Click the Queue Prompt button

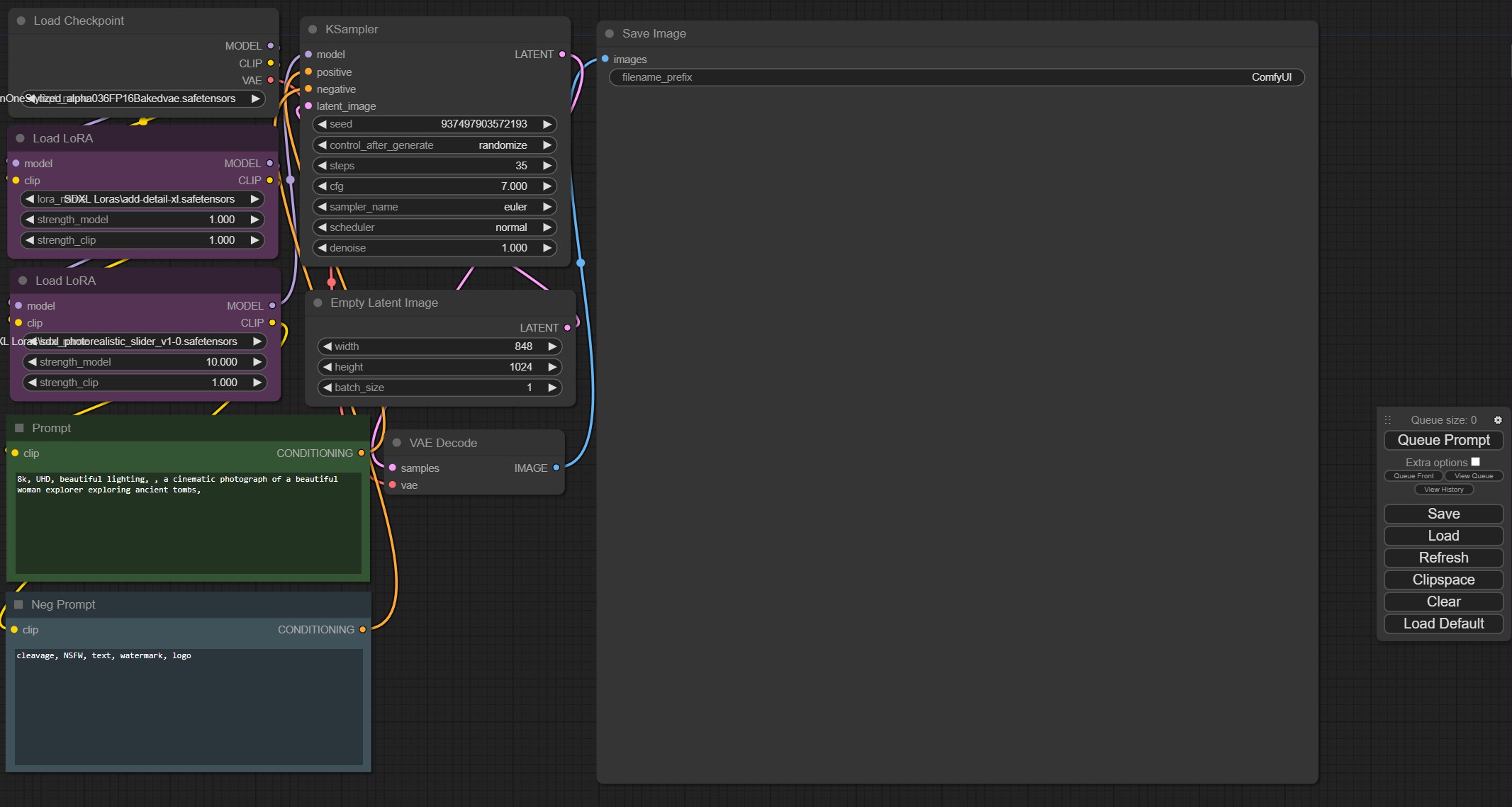(x=1444, y=443)
